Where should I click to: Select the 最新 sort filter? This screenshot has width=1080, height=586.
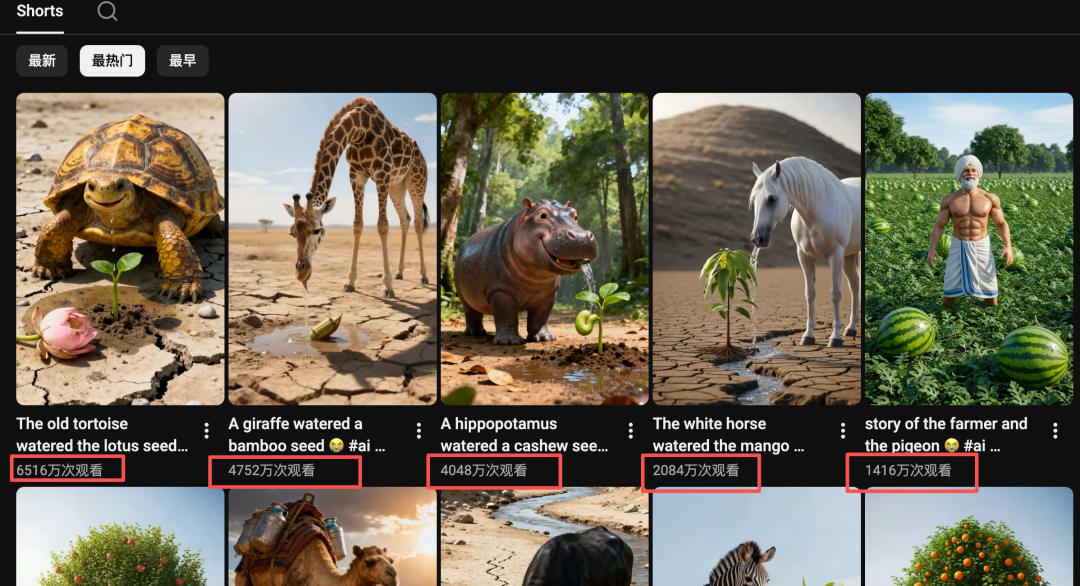[x=42, y=61]
